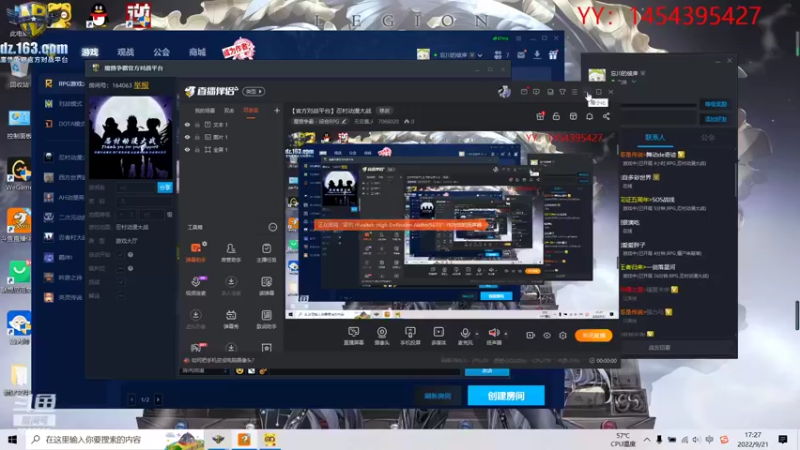Add a multimedia source from toolbar
800x450 pixels.
coord(438,336)
